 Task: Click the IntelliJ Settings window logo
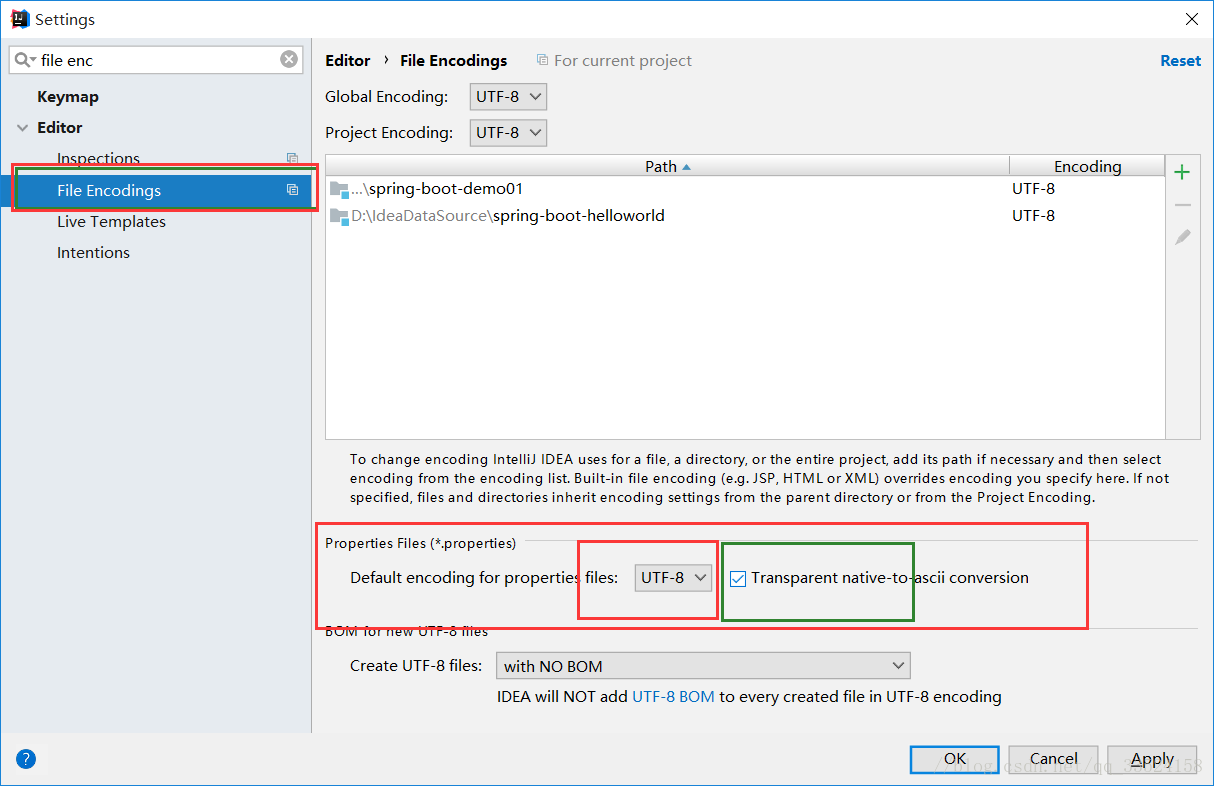coord(19,19)
